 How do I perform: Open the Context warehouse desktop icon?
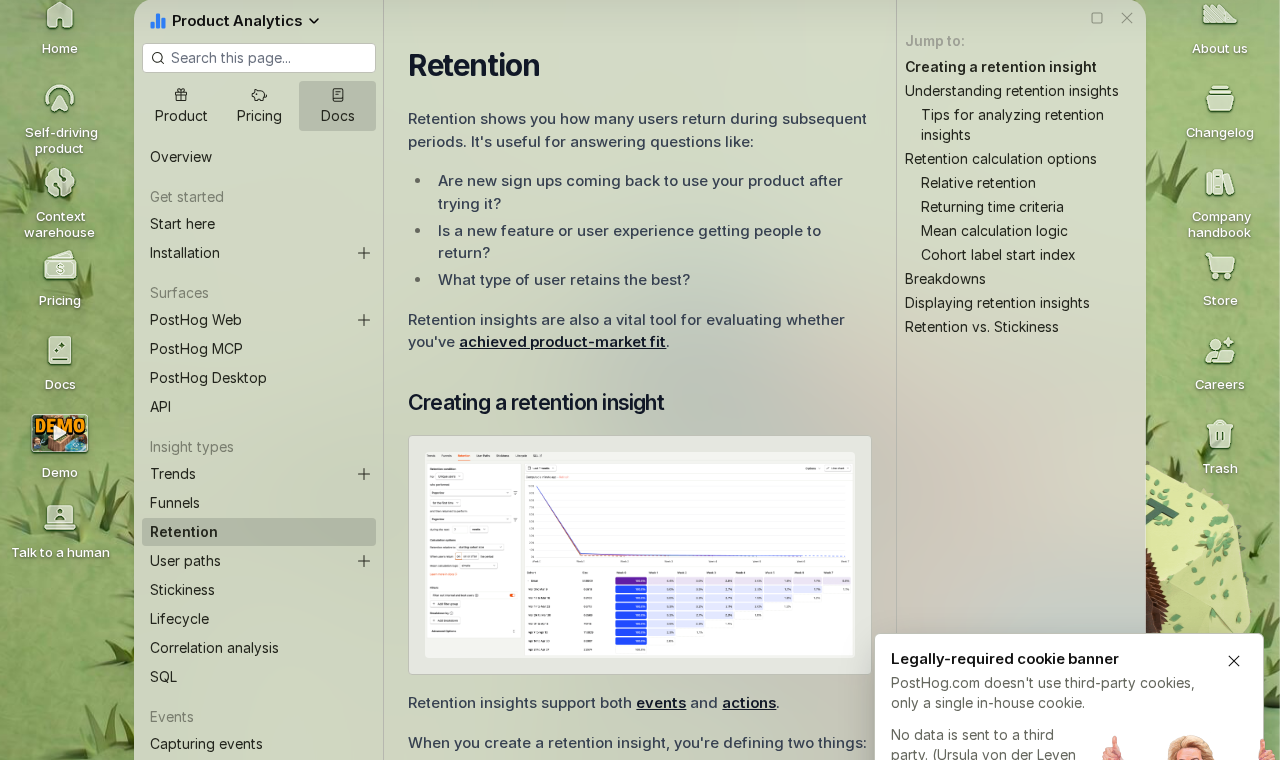pyautogui.click(x=60, y=202)
